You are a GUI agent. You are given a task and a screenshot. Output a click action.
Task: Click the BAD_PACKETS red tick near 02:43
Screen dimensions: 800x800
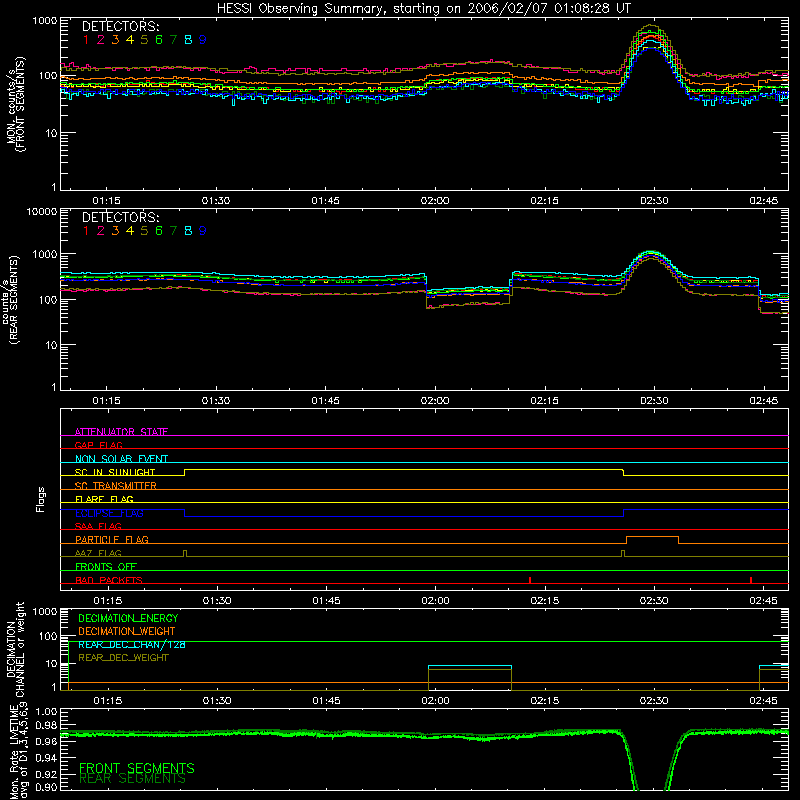pyautogui.click(x=751, y=580)
